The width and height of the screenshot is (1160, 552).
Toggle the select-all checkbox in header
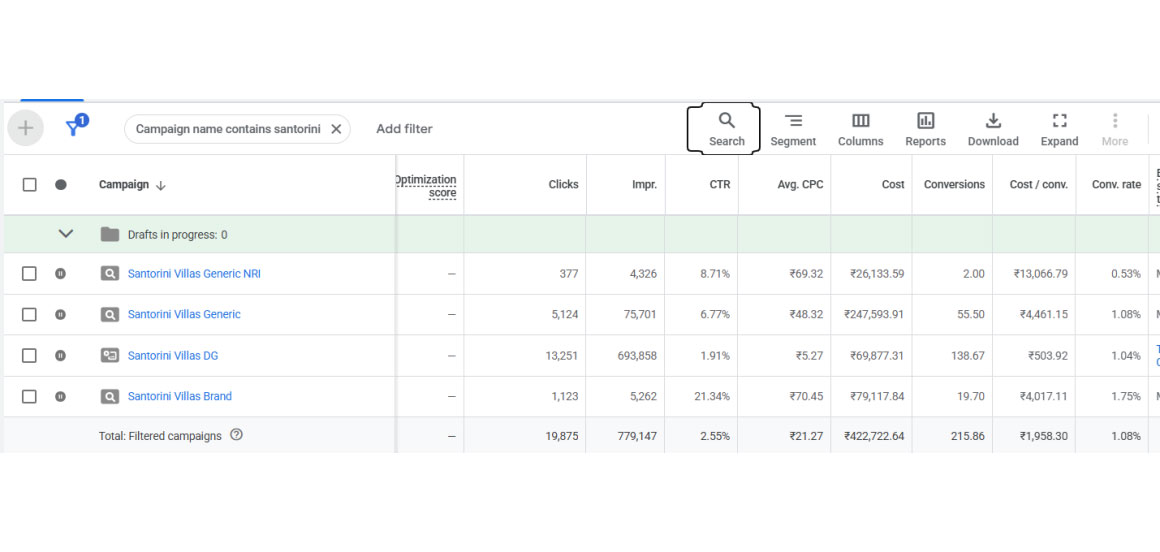[30, 185]
